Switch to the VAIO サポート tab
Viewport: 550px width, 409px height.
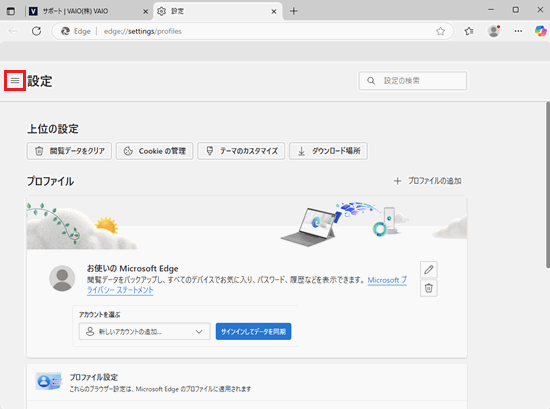pos(89,11)
